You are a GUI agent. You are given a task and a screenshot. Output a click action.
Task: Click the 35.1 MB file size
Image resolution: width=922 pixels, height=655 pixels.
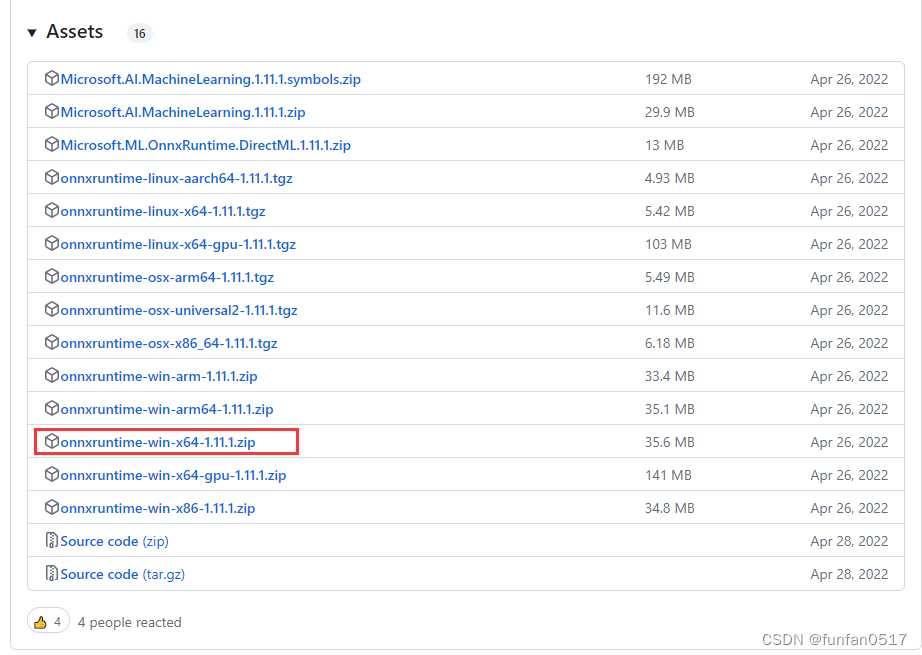pyautogui.click(x=670, y=408)
